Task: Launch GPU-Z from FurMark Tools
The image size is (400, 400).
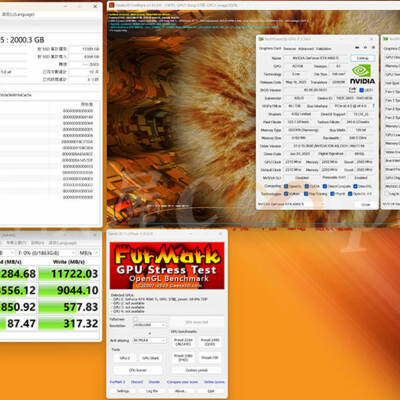Action: click(x=124, y=358)
